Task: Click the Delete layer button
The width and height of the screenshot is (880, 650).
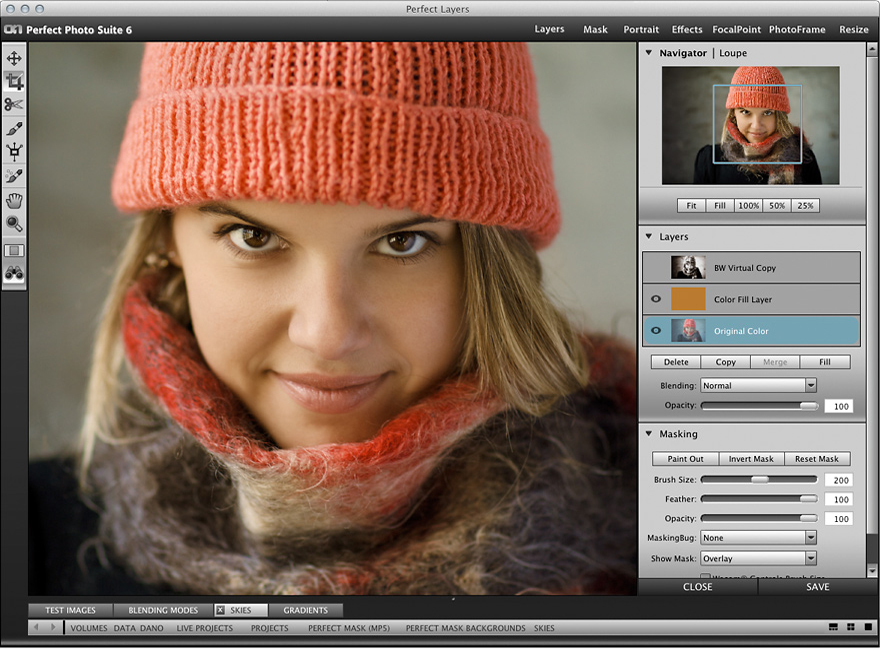Action: tap(676, 362)
